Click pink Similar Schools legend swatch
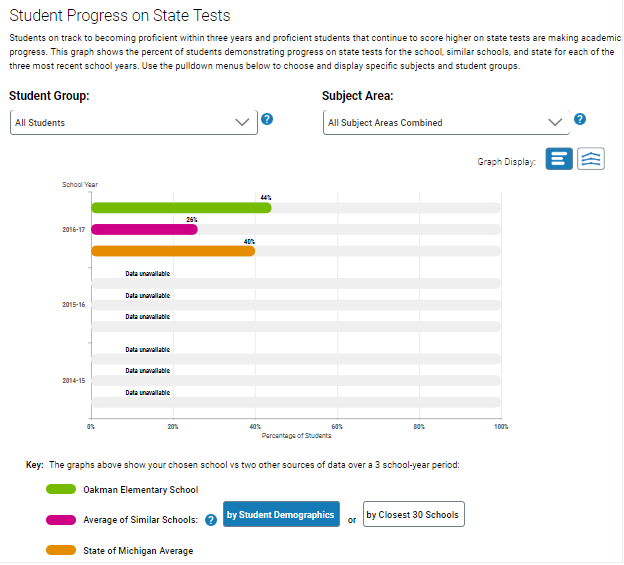 pyautogui.click(x=61, y=519)
